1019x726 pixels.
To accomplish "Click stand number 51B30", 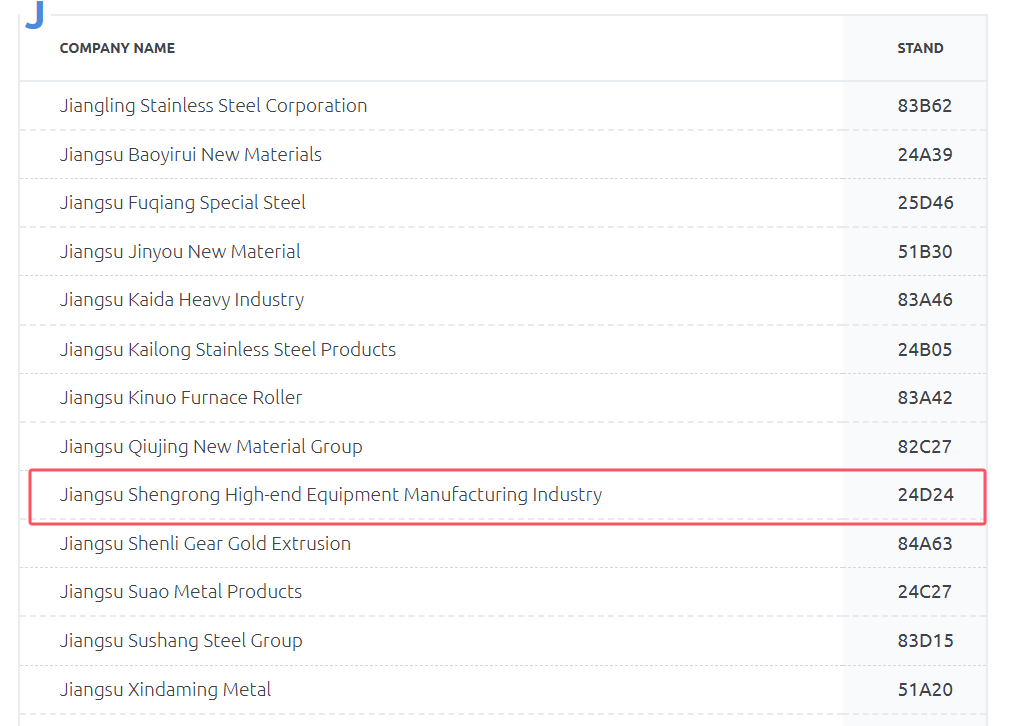I will pyautogui.click(x=925, y=252).
